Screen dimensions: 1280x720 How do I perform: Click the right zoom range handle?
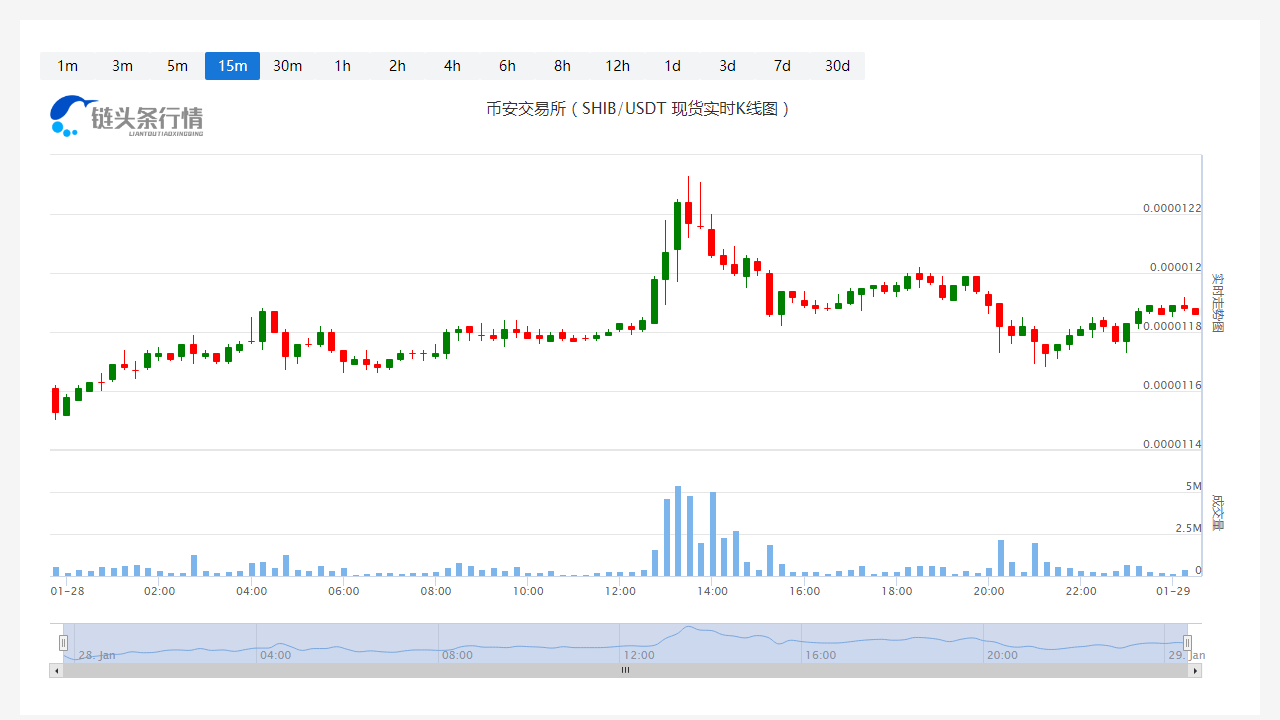(x=1187, y=642)
